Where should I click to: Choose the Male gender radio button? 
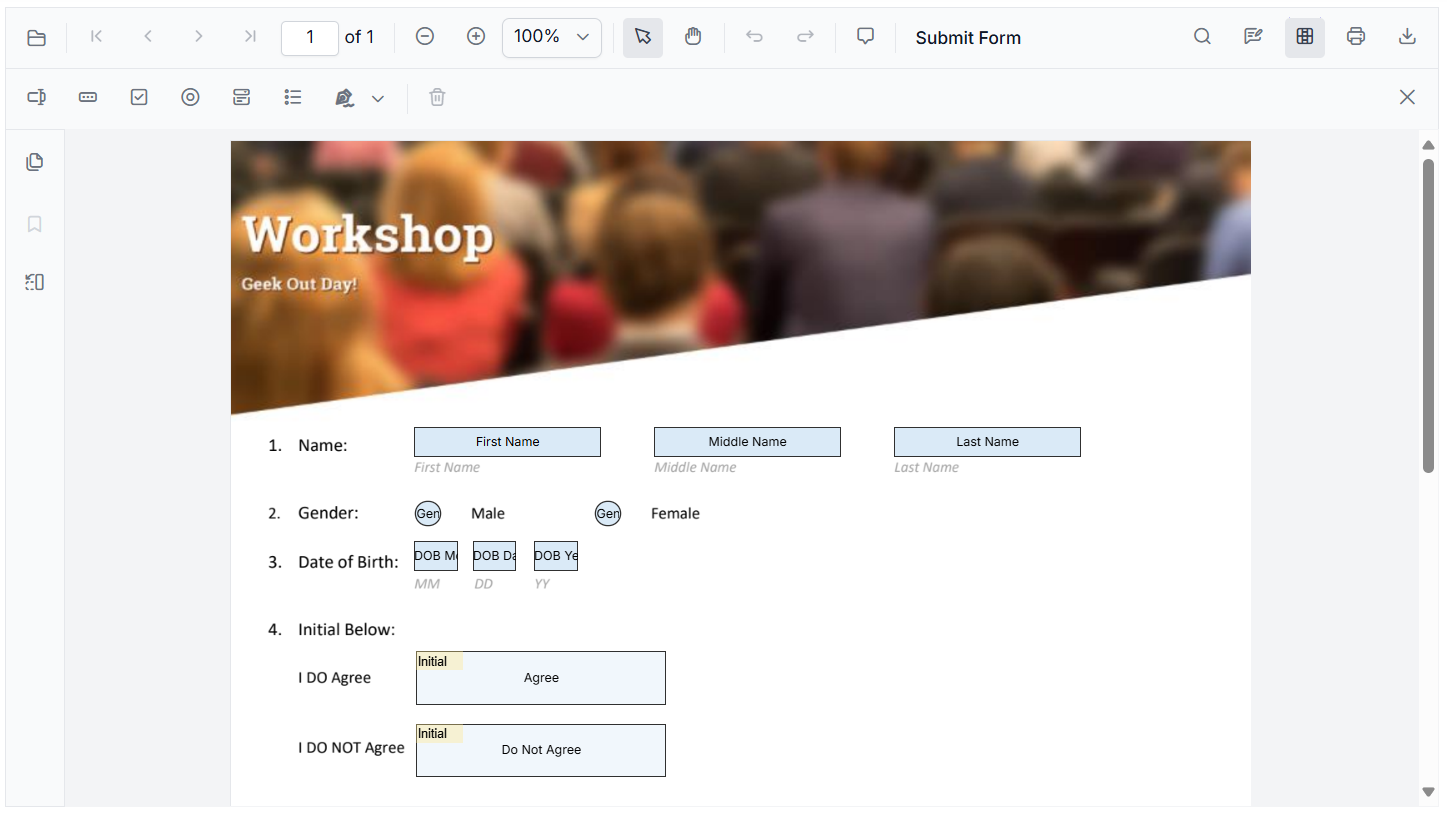click(x=428, y=513)
